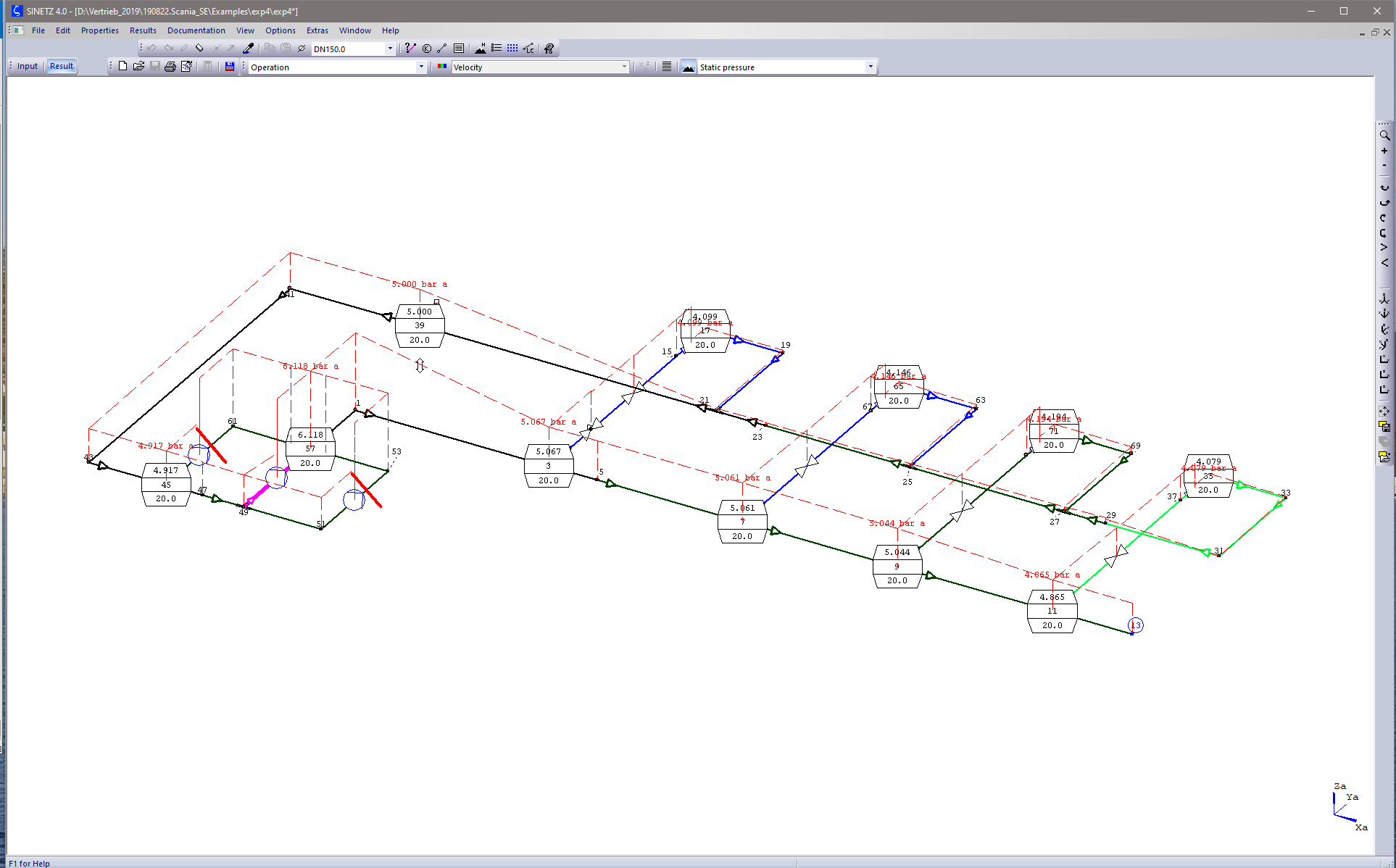Switch to Input mode
This screenshot has height=868, width=1396.
[28, 66]
